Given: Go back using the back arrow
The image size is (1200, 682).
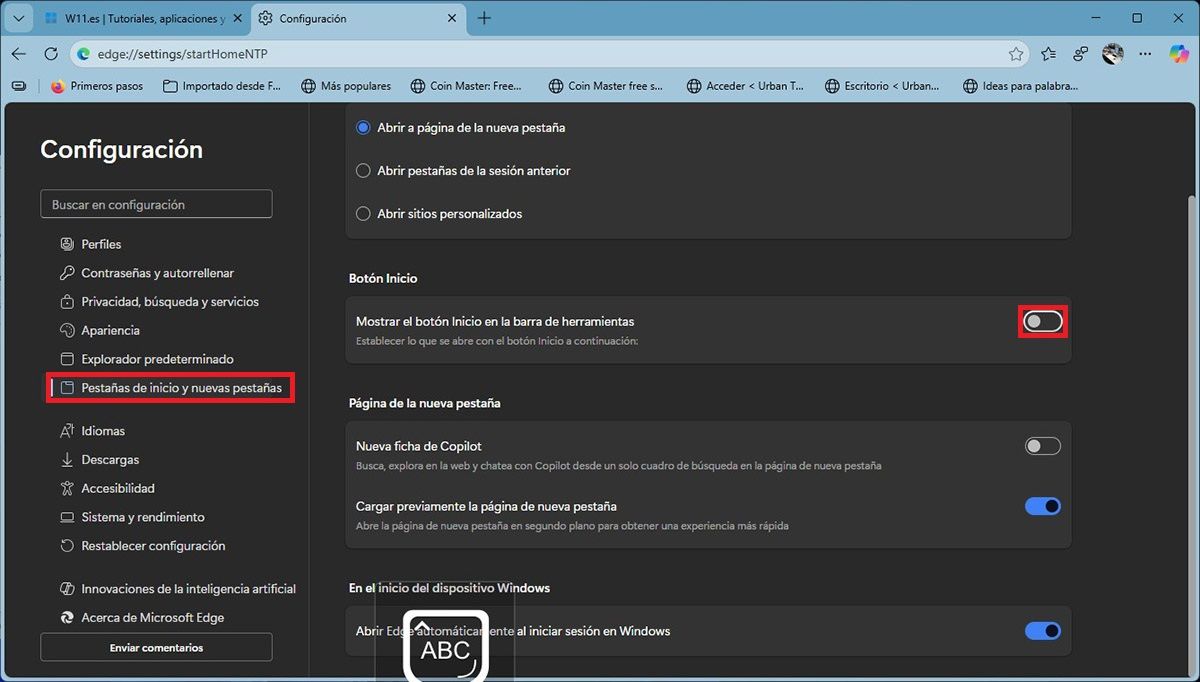Looking at the screenshot, I should (x=19, y=54).
